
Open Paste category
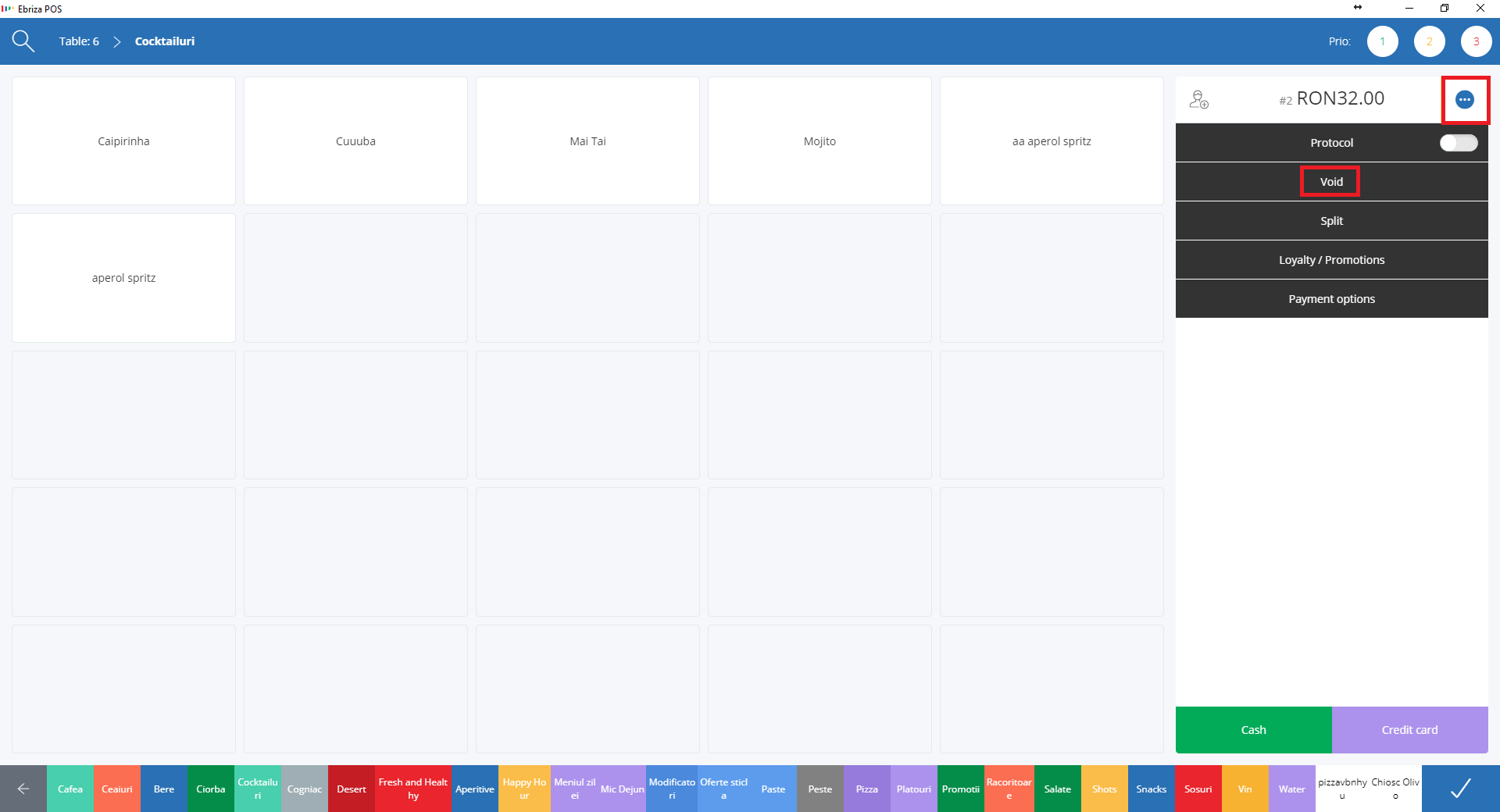(773, 789)
